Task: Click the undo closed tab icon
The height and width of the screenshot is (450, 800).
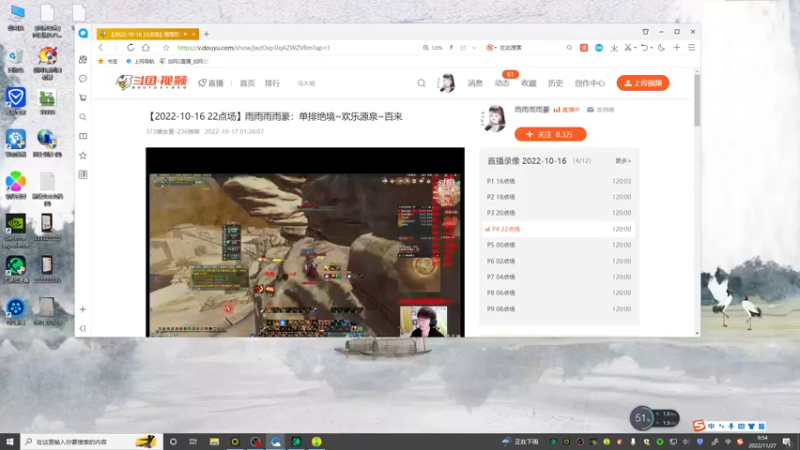Action: (x=644, y=47)
